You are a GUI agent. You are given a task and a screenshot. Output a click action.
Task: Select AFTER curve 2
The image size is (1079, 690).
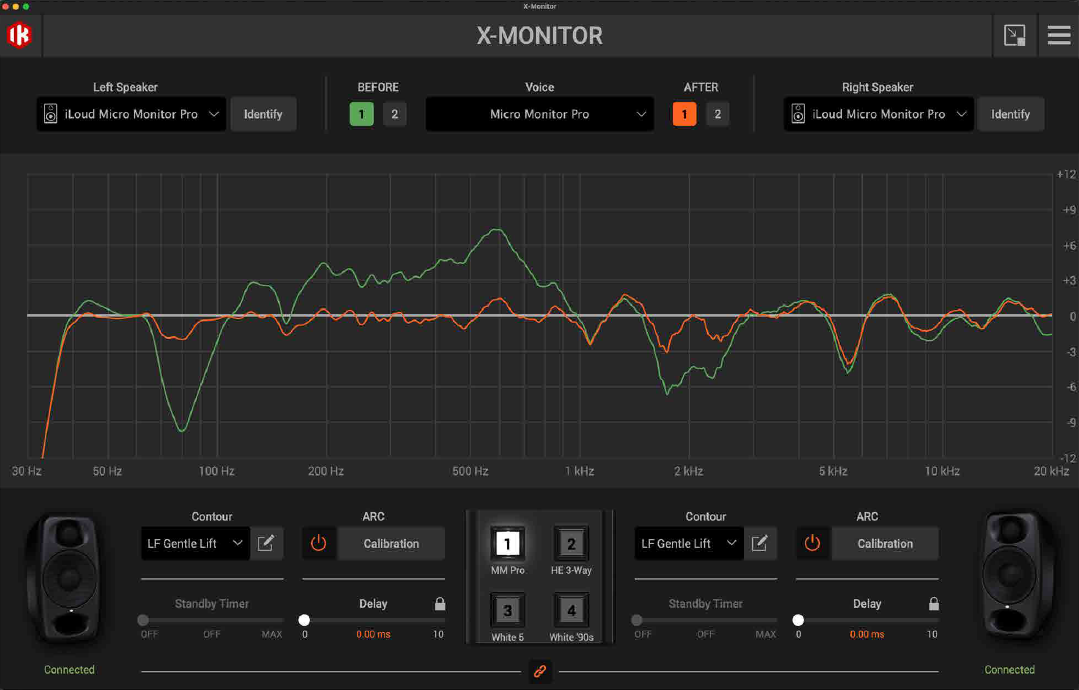tap(717, 114)
